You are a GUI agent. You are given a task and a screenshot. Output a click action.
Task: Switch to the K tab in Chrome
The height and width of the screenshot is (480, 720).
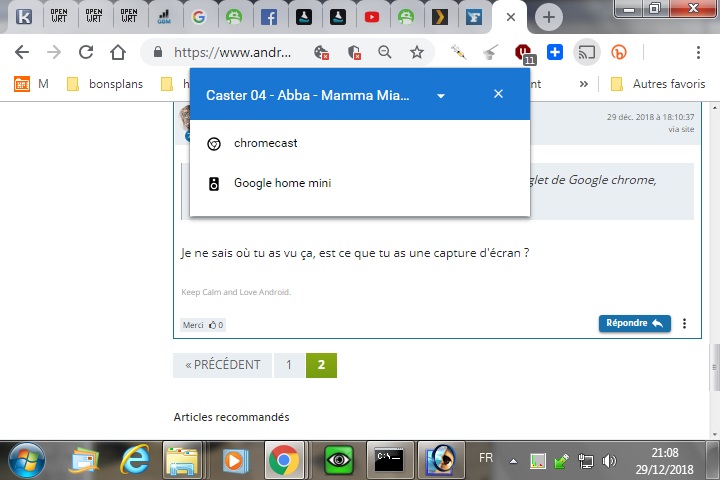pyautogui.click(x=24, y=17)
